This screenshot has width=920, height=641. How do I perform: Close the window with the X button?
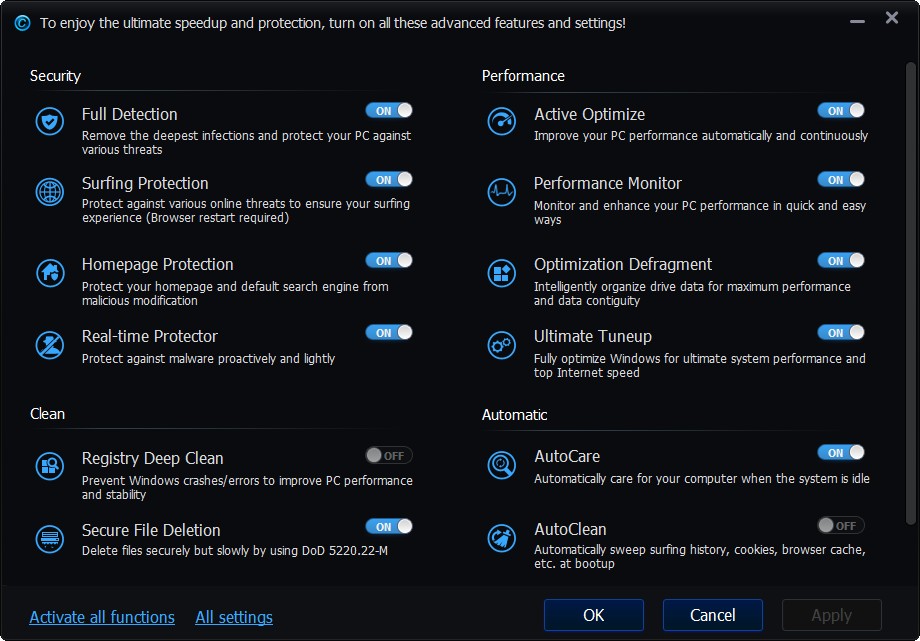click(x=892, y=18)
